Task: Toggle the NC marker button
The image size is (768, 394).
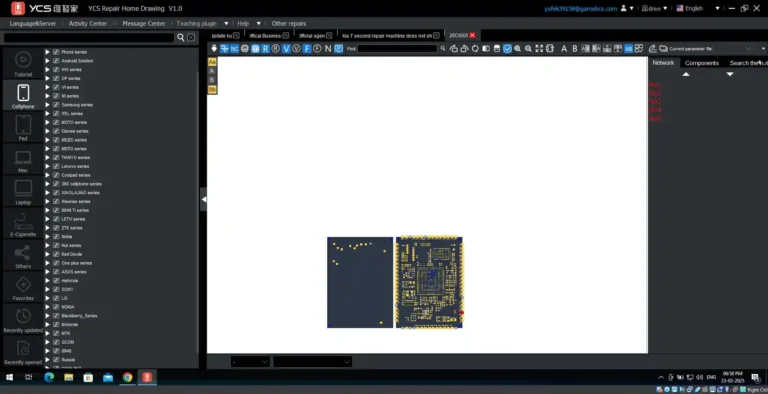Action: 235,49
